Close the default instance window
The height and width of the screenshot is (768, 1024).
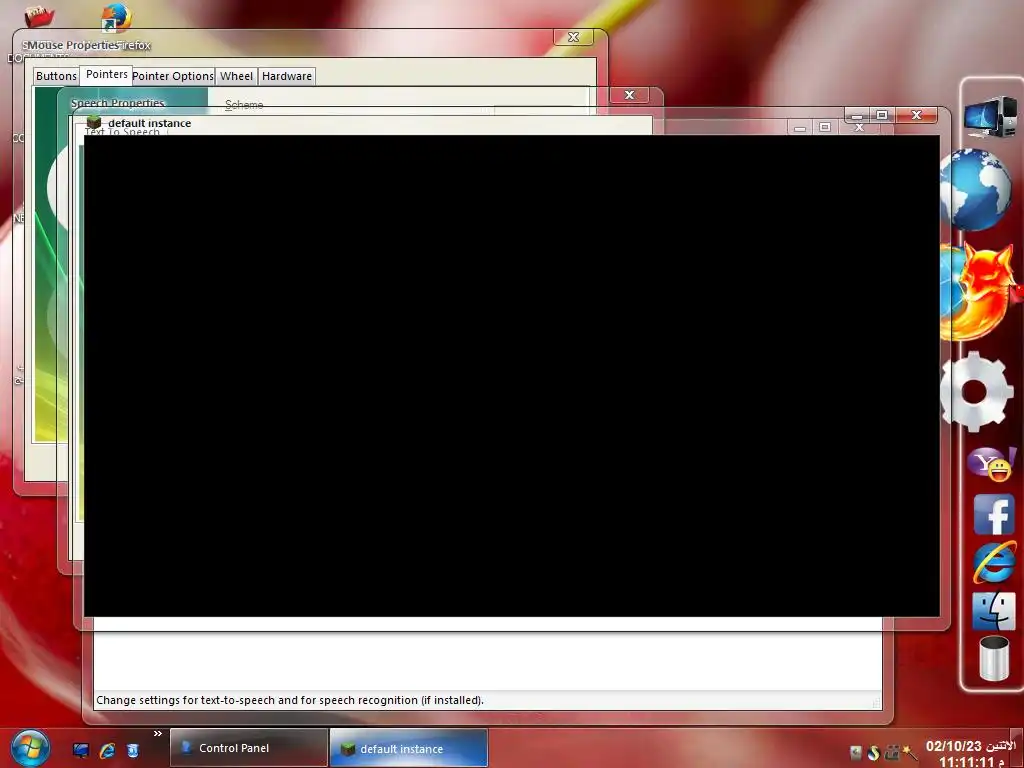(x=916, y=115)
